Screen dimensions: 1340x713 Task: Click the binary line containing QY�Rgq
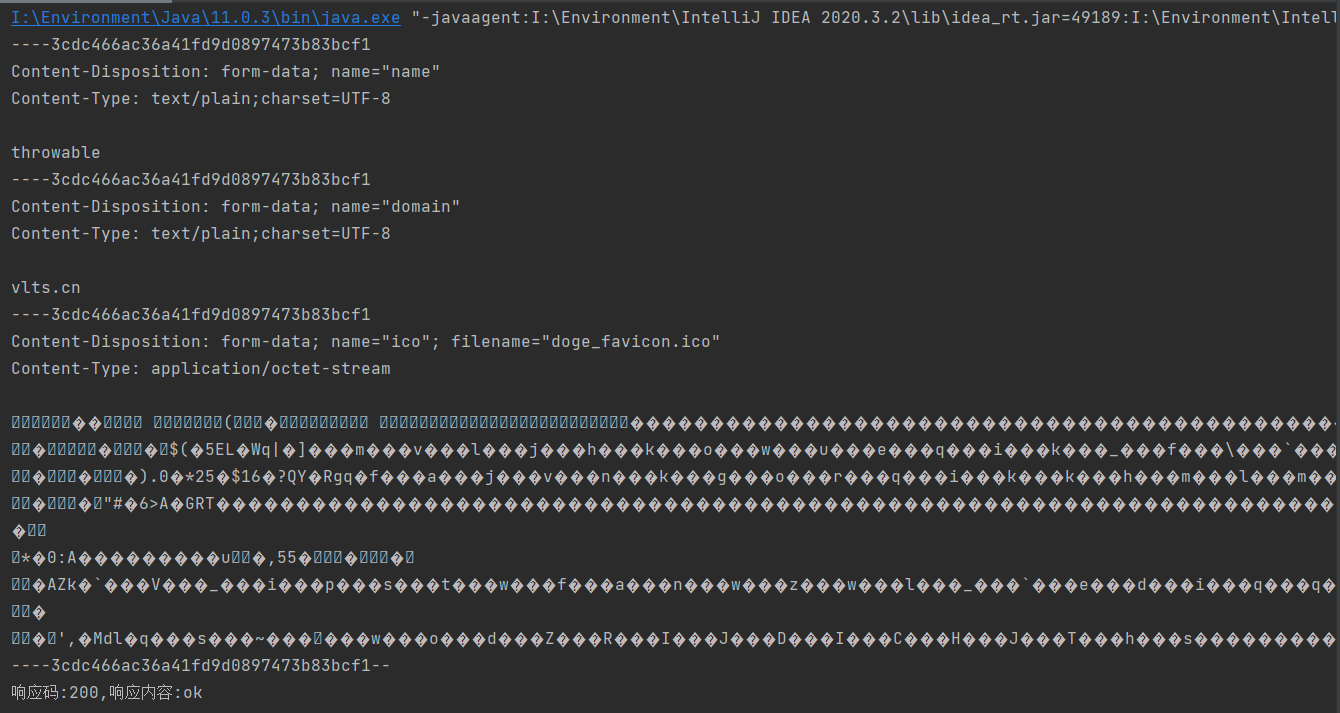click(x=675, y=477)
